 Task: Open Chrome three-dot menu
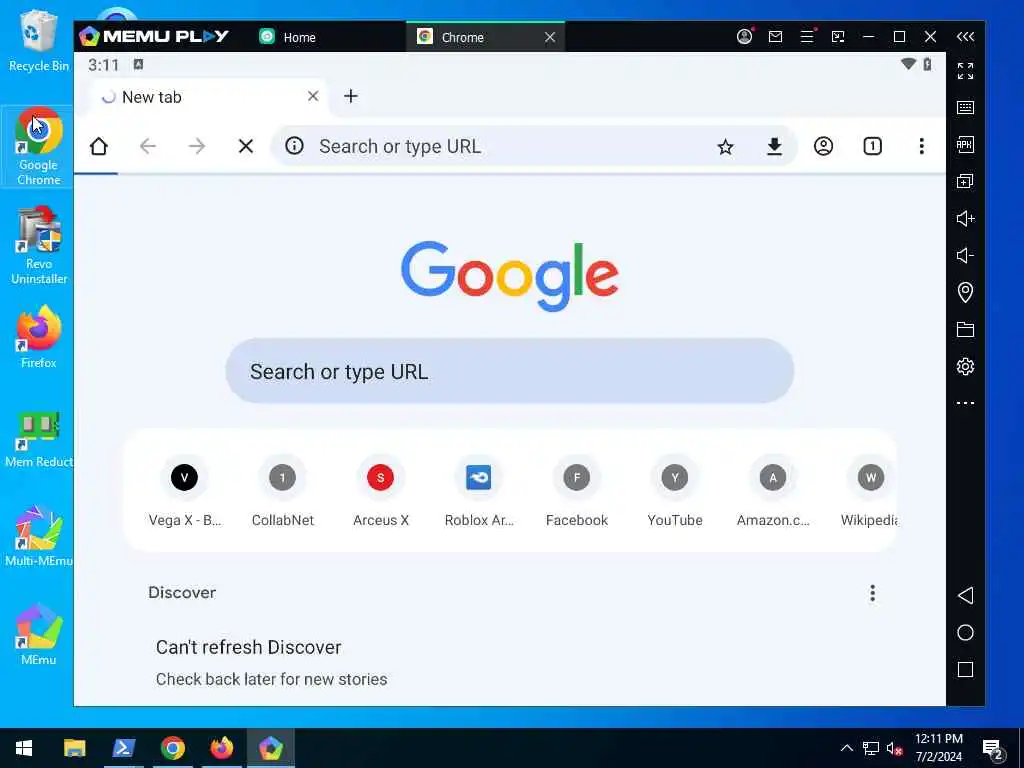pos(921,146)
